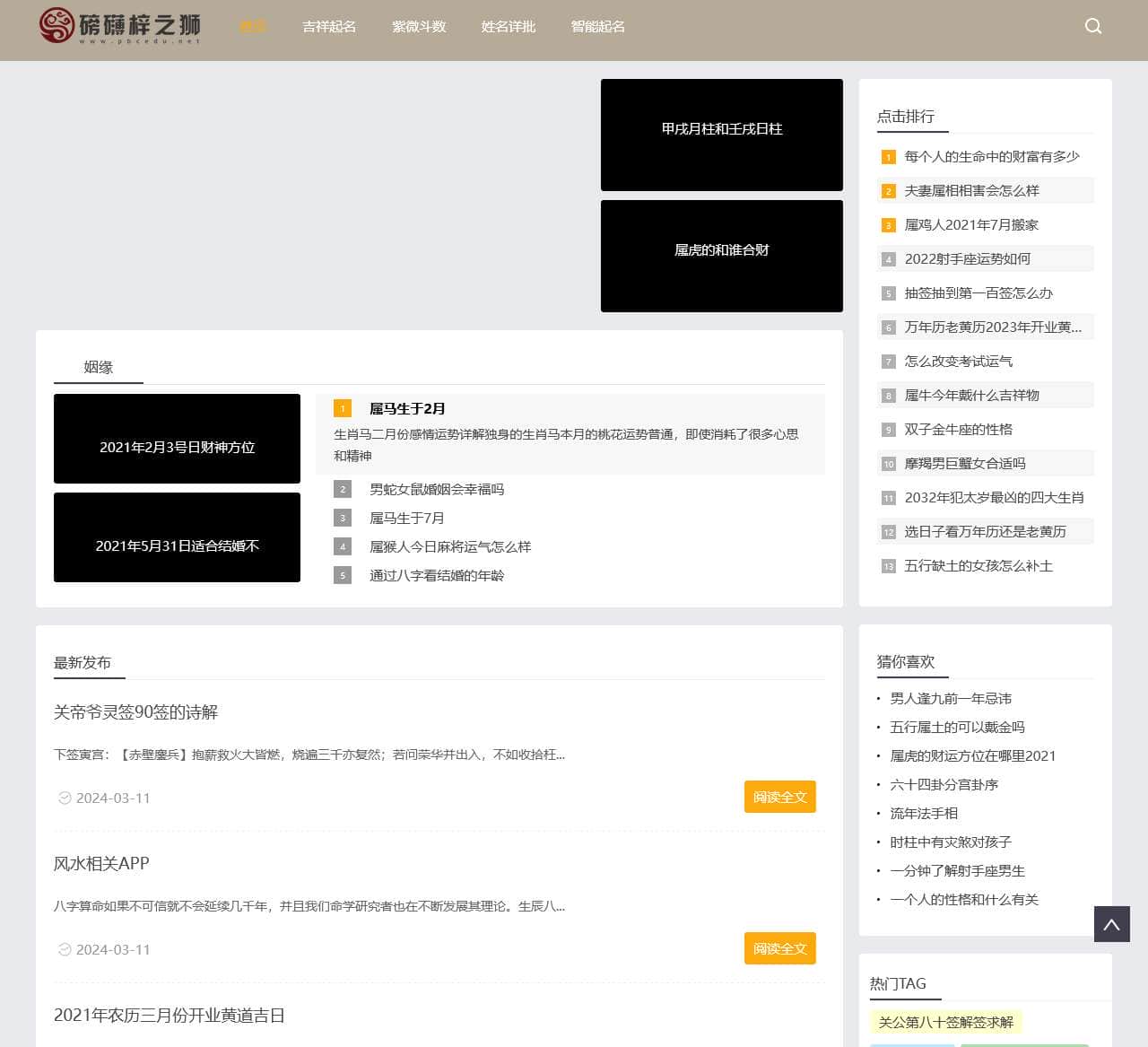Open the 紫微斗数 navigation entry

[419, 27]
